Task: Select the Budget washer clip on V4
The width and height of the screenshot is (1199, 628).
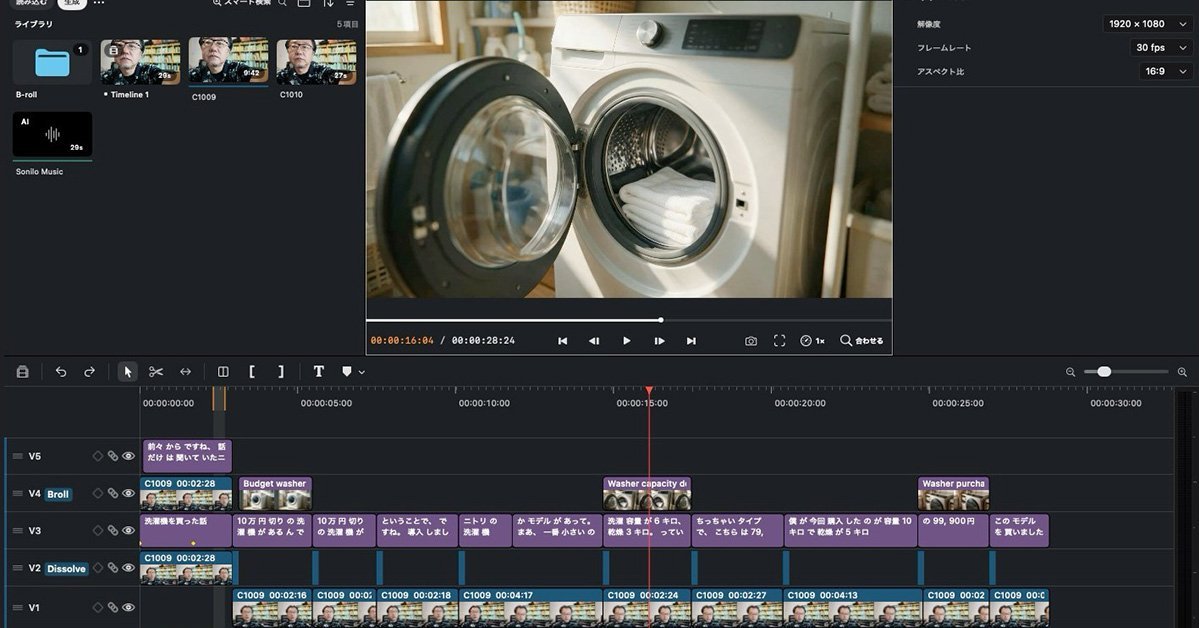Action: [275, 493]
